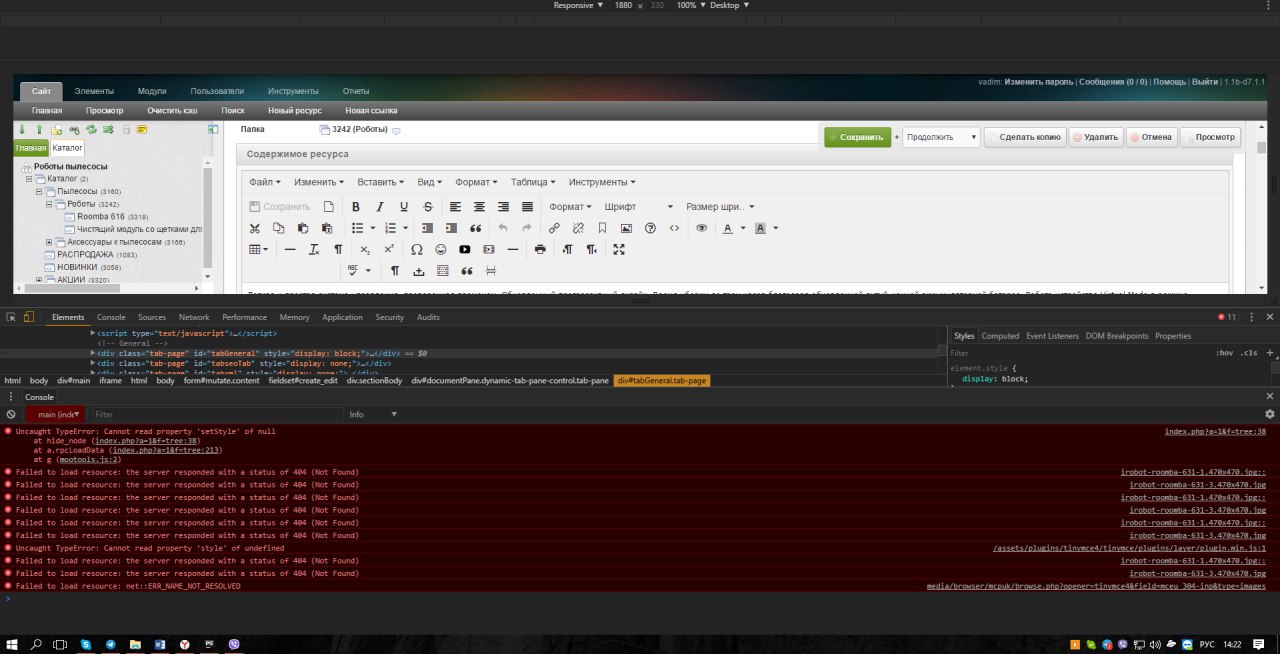Image resolution: width=1280 pixels, height=654 pixels.
Task: Toggle fullscreen mode in the editor
Action: tap(619, 249)
